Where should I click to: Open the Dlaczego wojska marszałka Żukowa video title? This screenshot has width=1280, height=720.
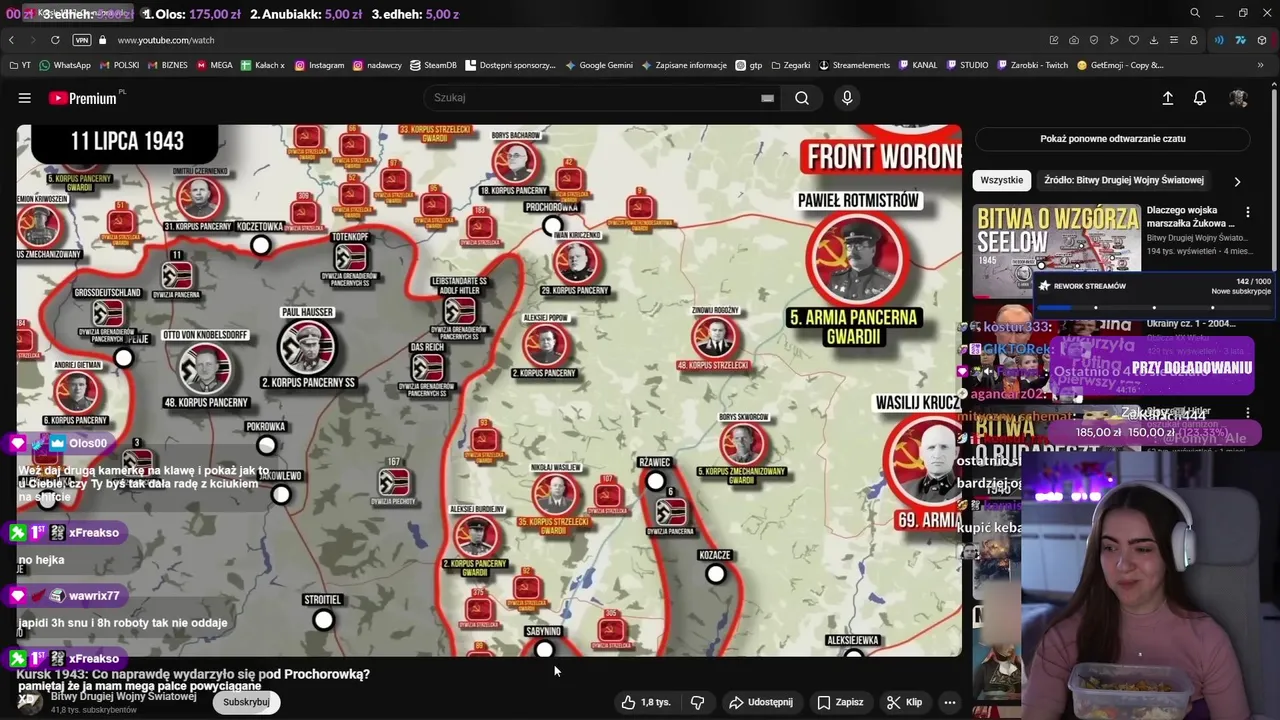(x=1191, y=217)
